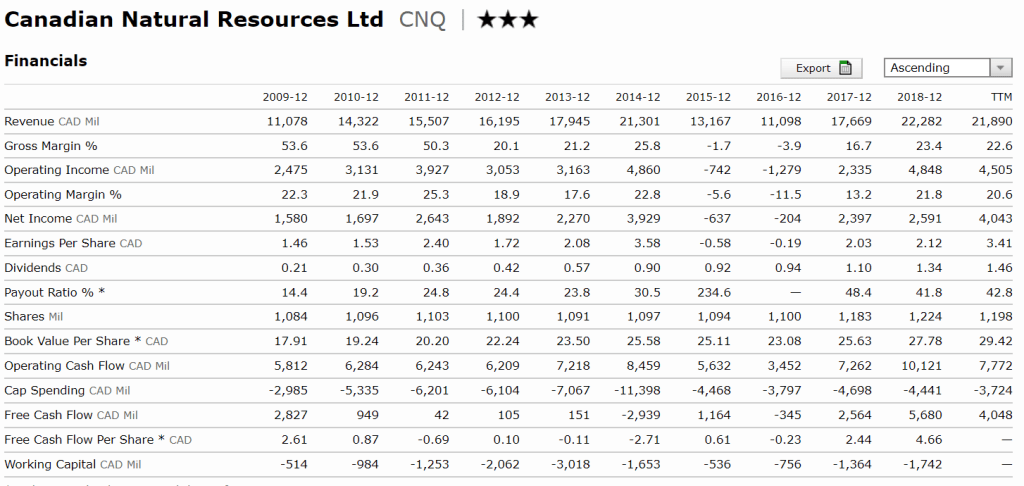Click 2014-12 free cash flow -2,939
Image resolution: width=1024 pixels, height=486 pixels.
[641, 415]
